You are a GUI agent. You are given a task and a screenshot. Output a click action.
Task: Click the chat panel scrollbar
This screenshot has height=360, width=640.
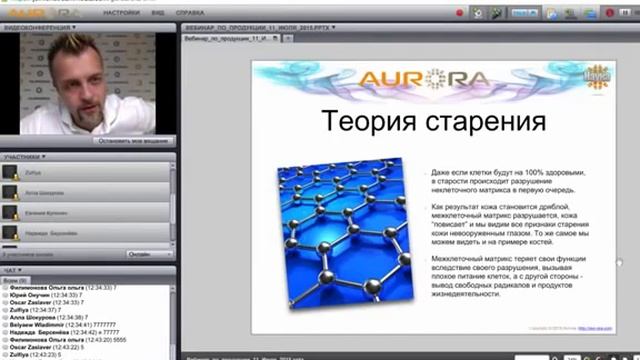click(173, 322)
